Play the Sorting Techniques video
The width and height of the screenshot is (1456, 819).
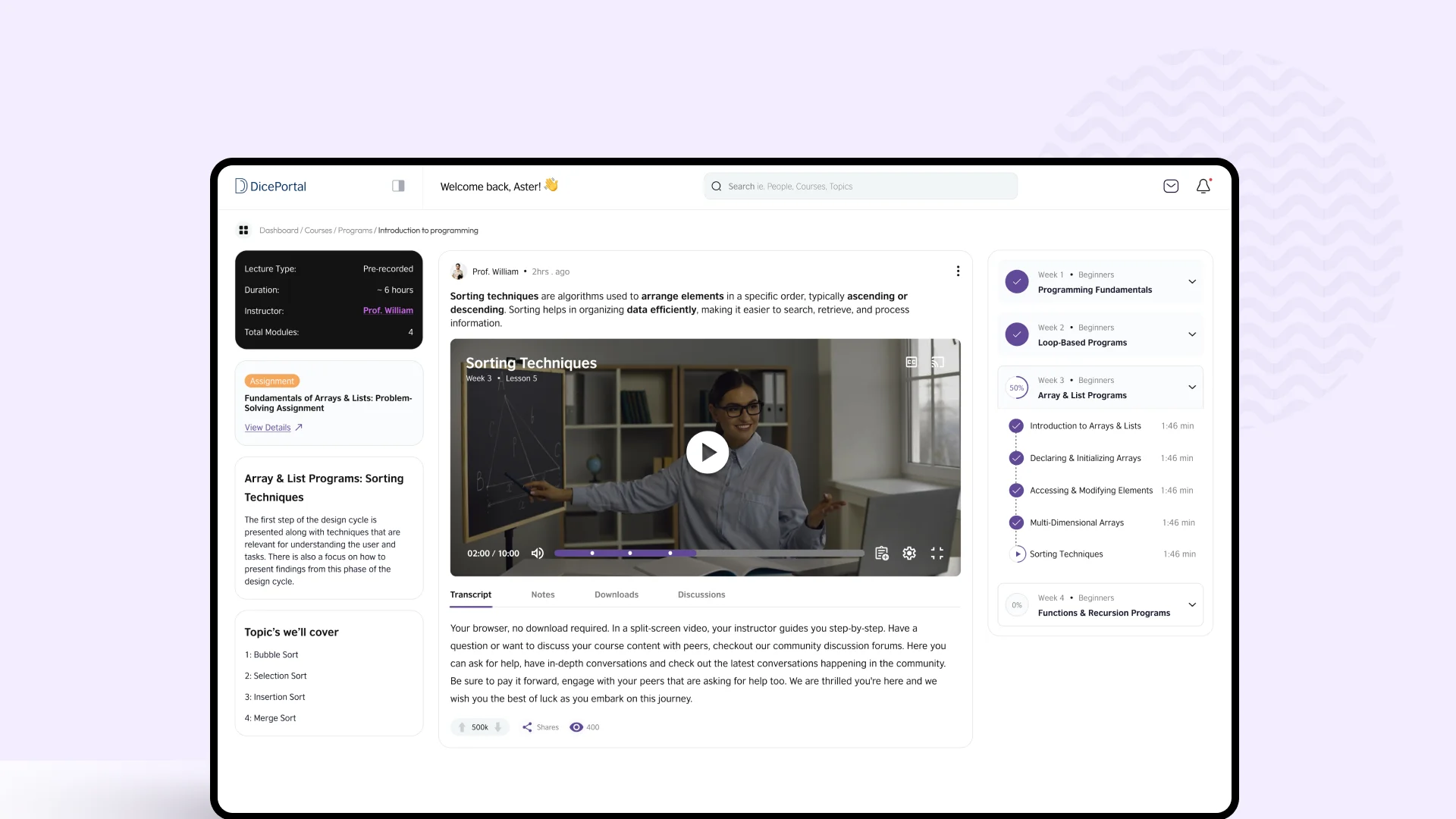(x=708, y=453)
